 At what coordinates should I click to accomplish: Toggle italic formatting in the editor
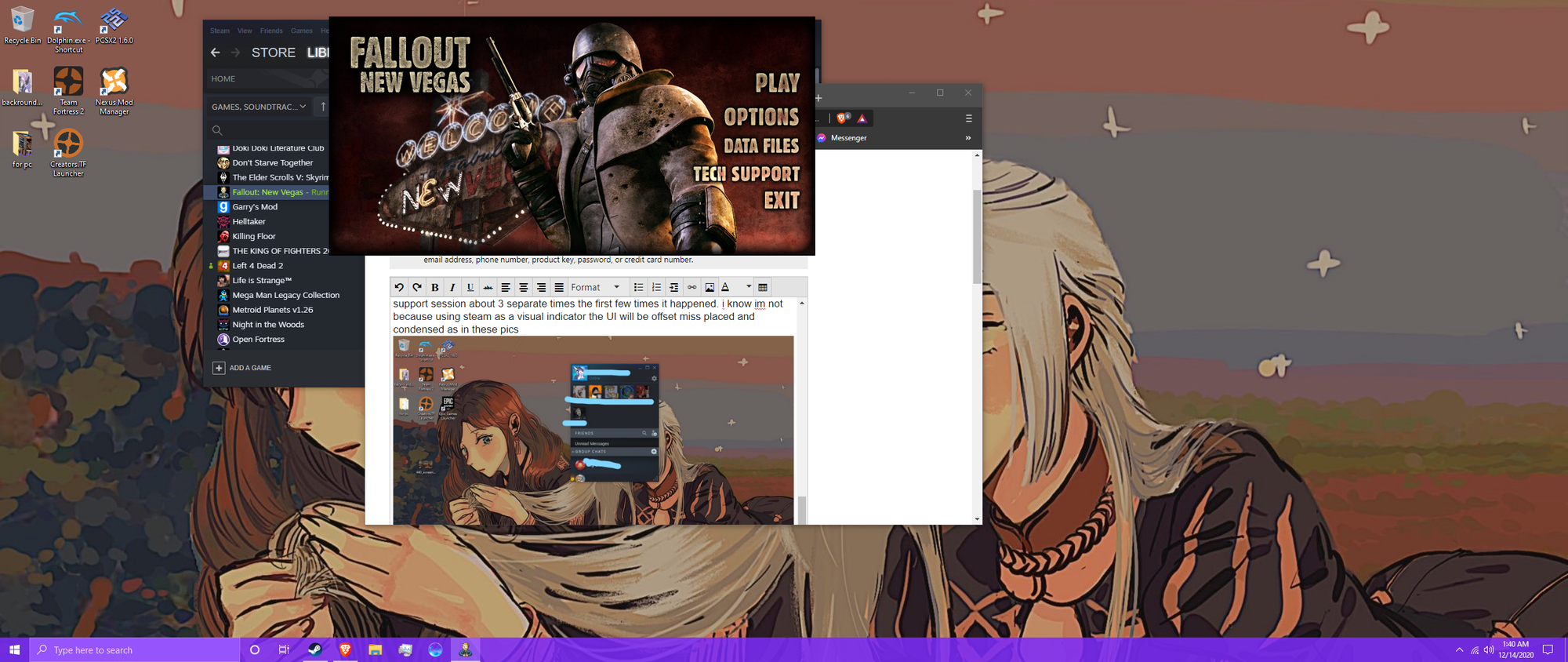coord(452,287)
